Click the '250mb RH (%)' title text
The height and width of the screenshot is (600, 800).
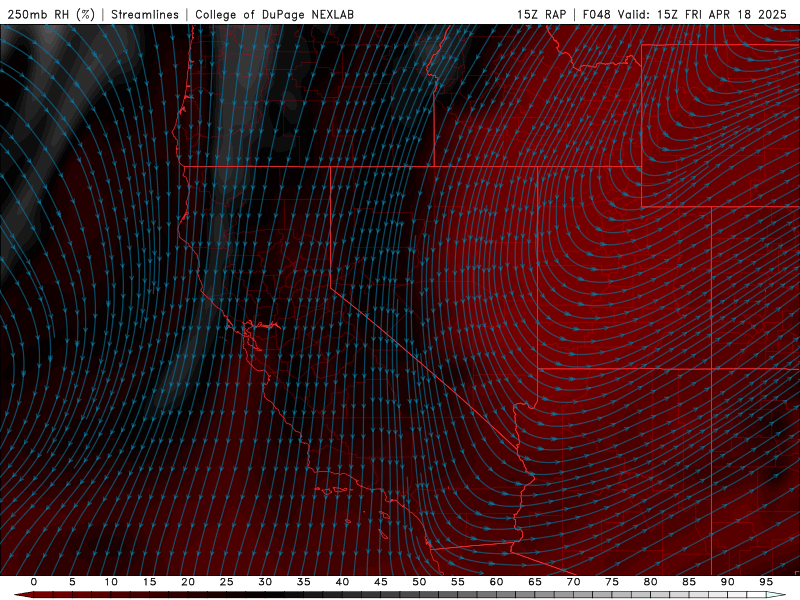click(x=51, y=14)
